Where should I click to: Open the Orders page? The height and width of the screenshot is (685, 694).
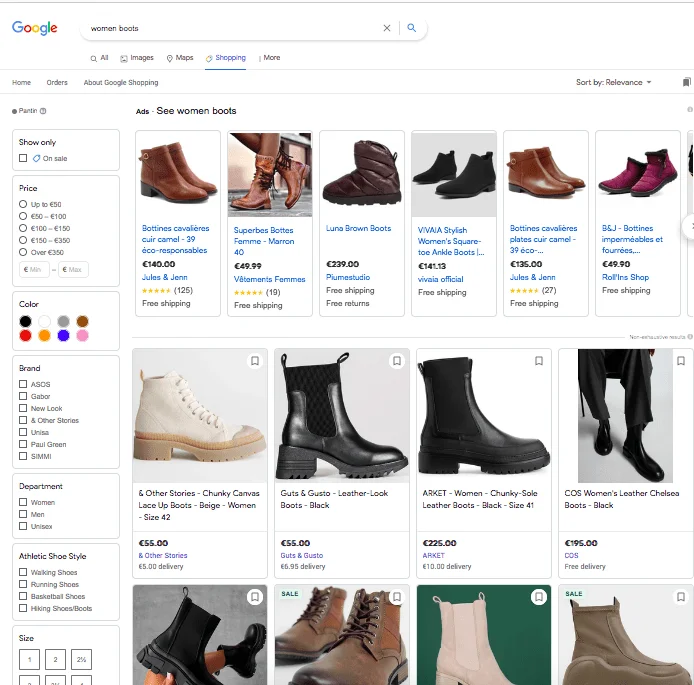(57, 82)
